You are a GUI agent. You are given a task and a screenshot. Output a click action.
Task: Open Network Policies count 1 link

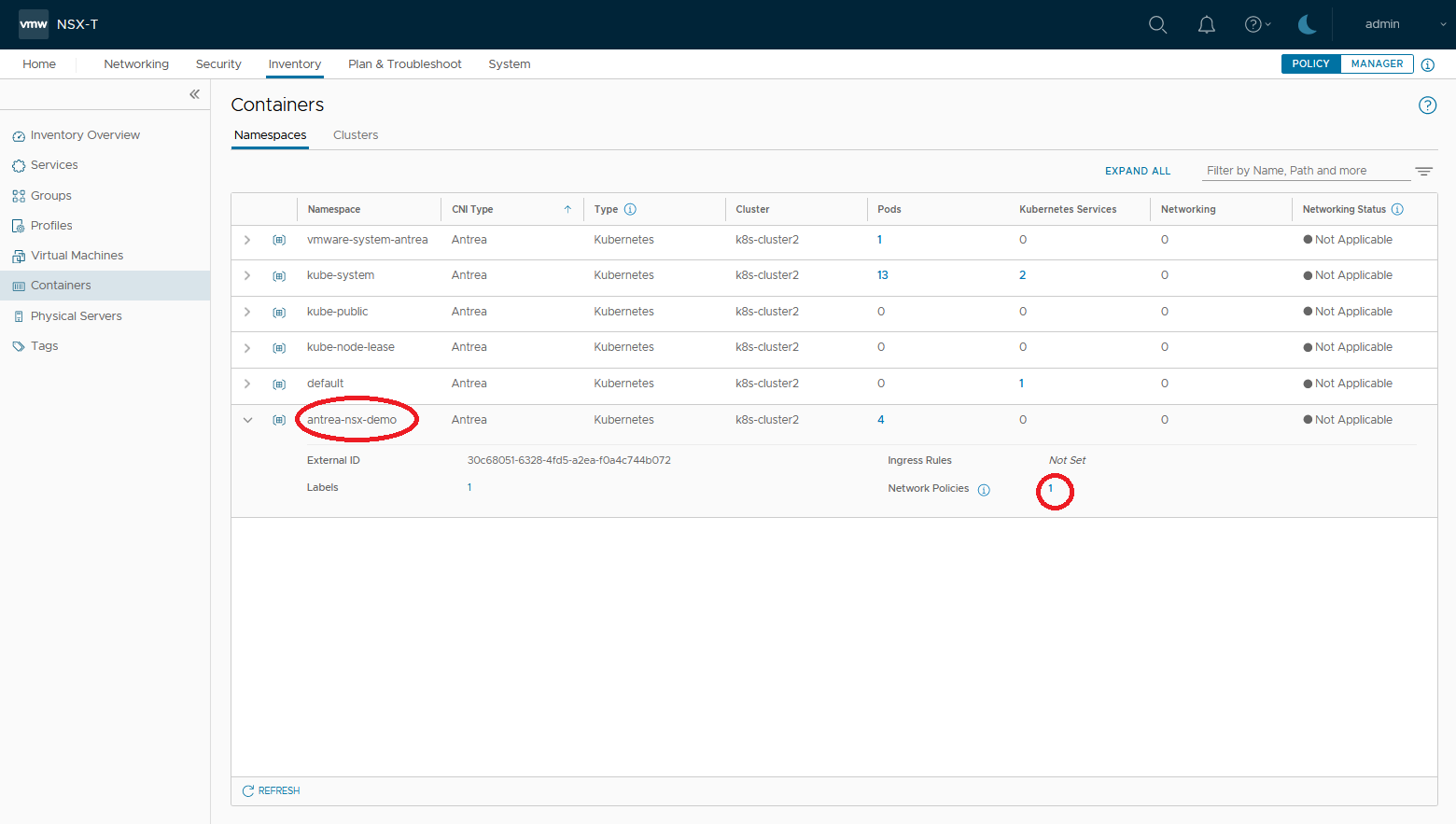pos(1051,488)
